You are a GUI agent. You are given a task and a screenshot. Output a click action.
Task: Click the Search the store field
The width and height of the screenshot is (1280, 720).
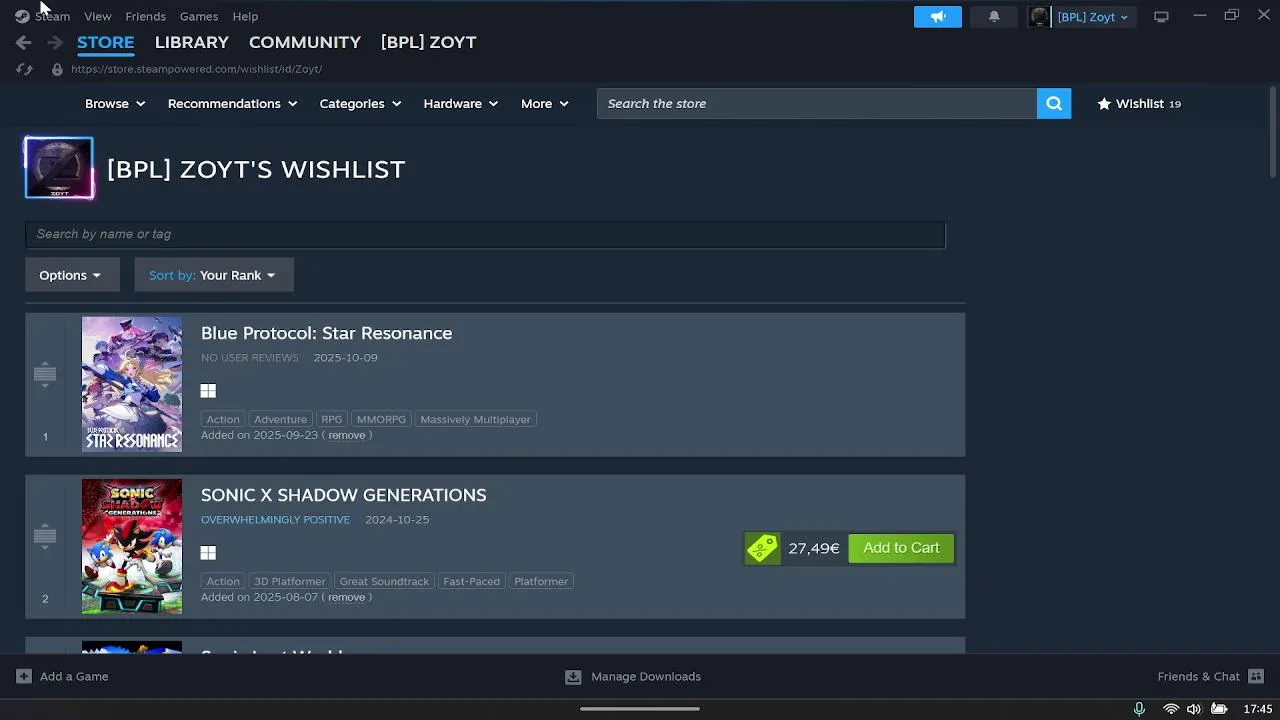coord(817,103)
